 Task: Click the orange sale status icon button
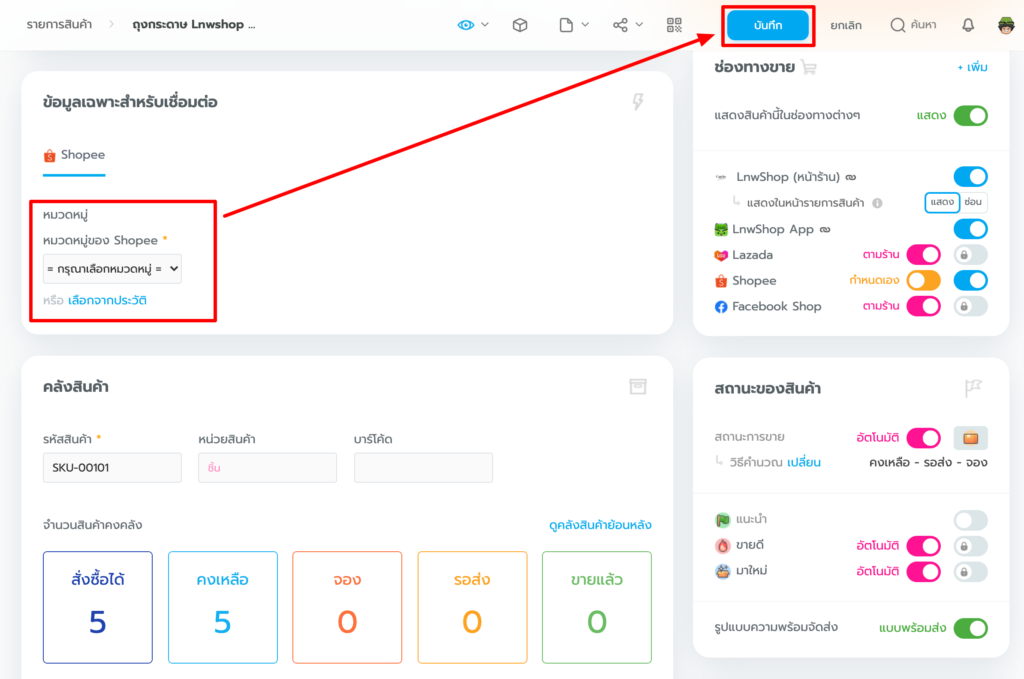[x=970, y=438]
